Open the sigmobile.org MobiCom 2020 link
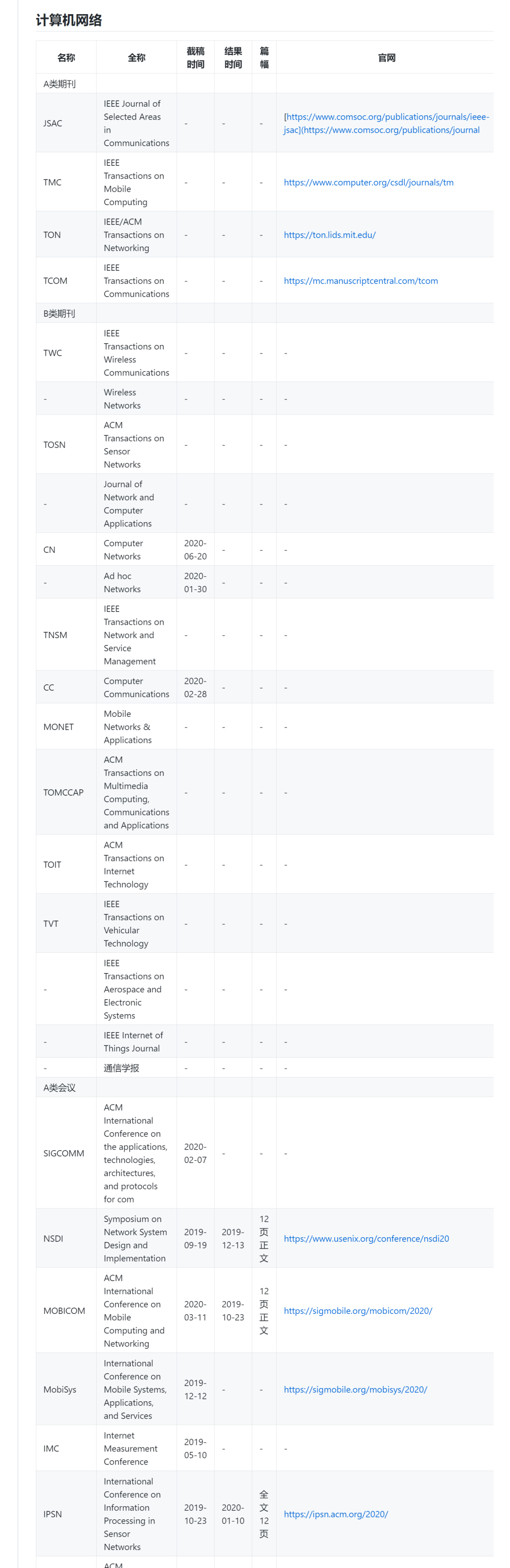510x1568 pixels. point(358,1310)
